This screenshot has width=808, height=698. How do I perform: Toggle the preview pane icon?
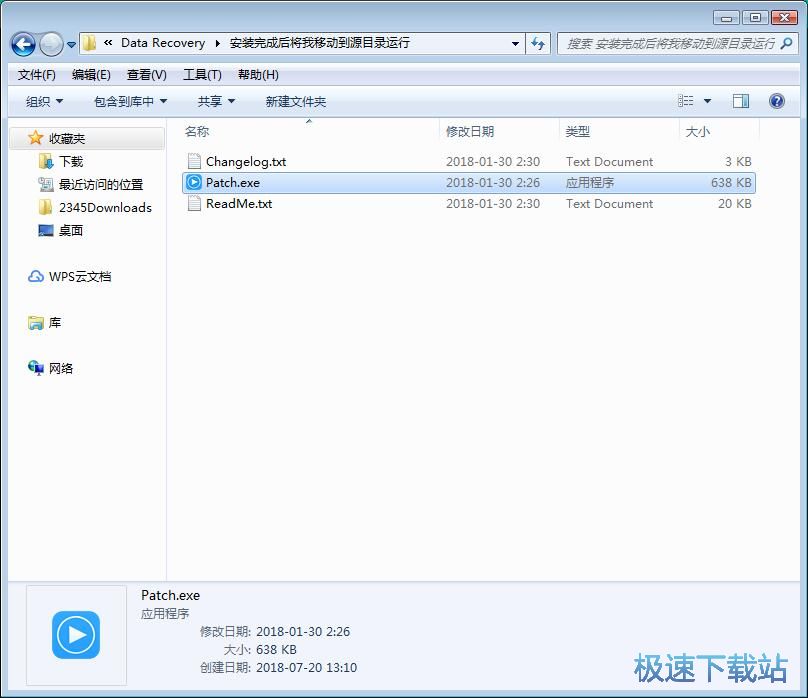click(741, 101)
